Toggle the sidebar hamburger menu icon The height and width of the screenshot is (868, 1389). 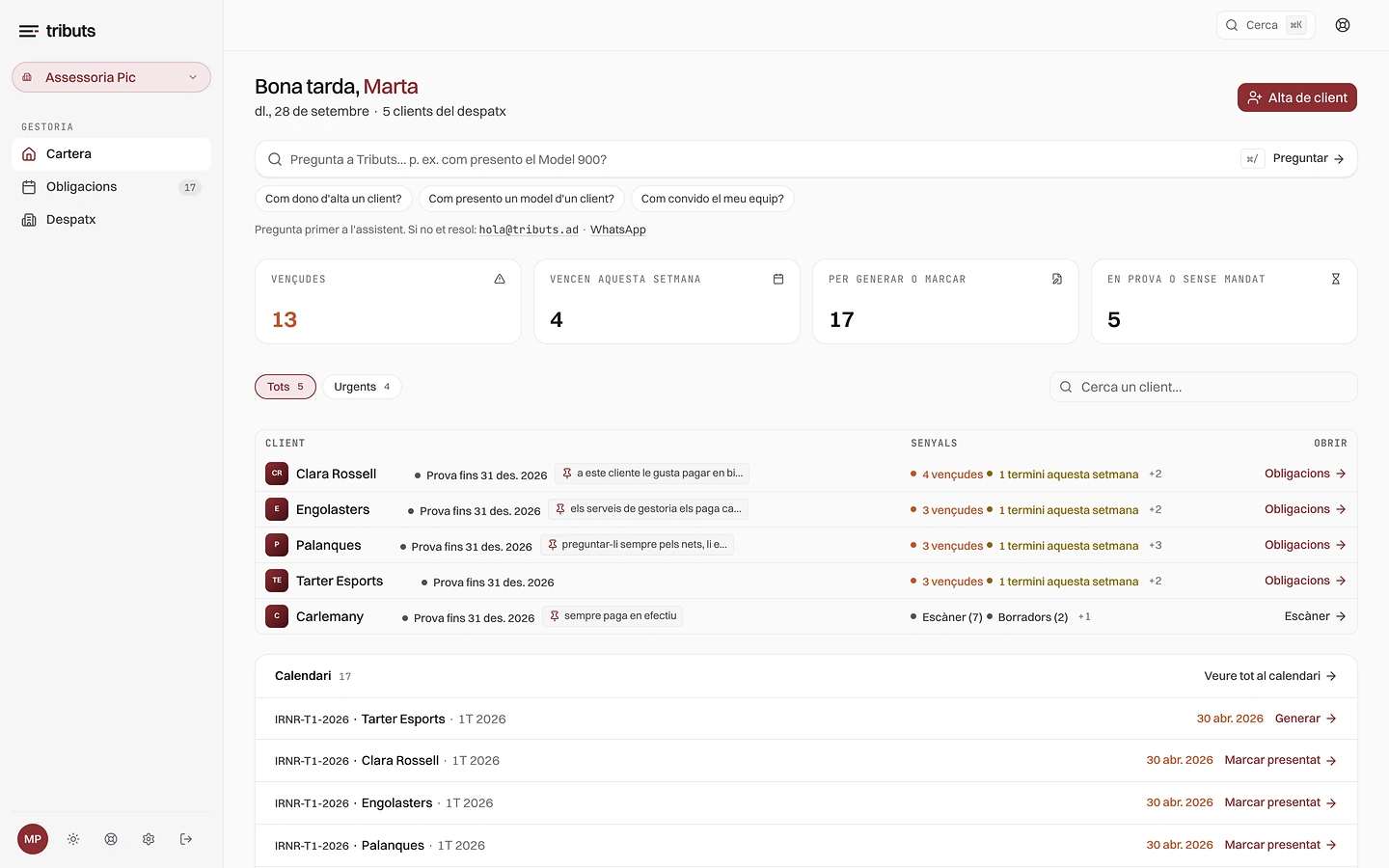[x=29, y=31]
